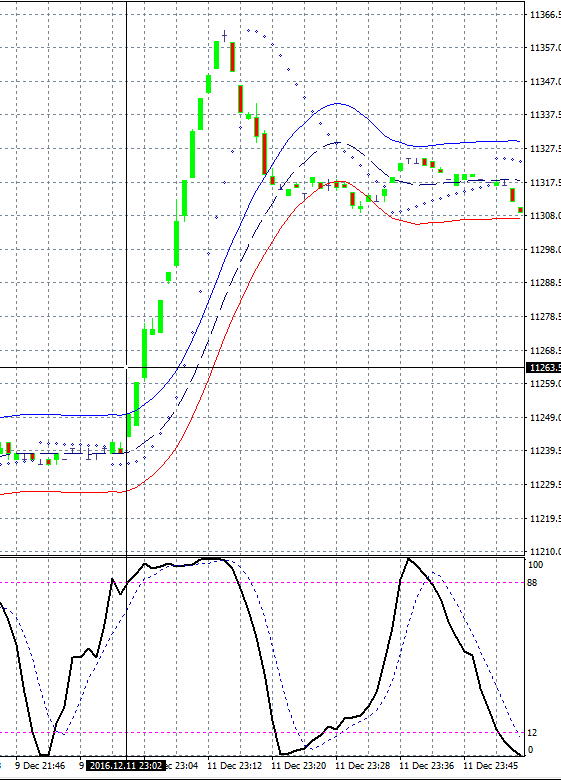The image size is (561, 780).
Task: Select the 11229 price scale value
Action: pos(545,485)
